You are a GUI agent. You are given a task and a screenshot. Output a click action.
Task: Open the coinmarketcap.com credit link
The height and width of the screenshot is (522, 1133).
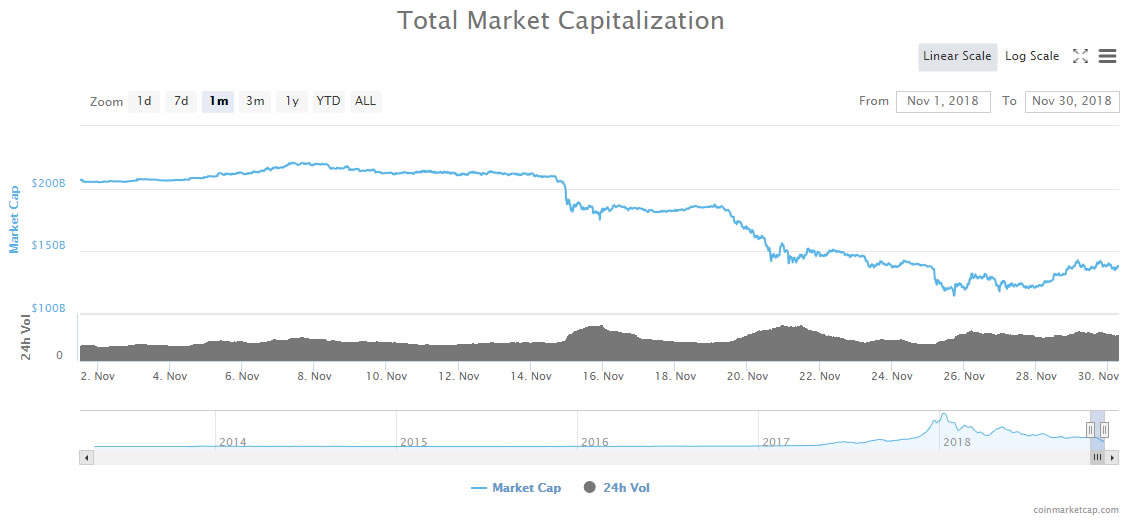click(1076, 510)
